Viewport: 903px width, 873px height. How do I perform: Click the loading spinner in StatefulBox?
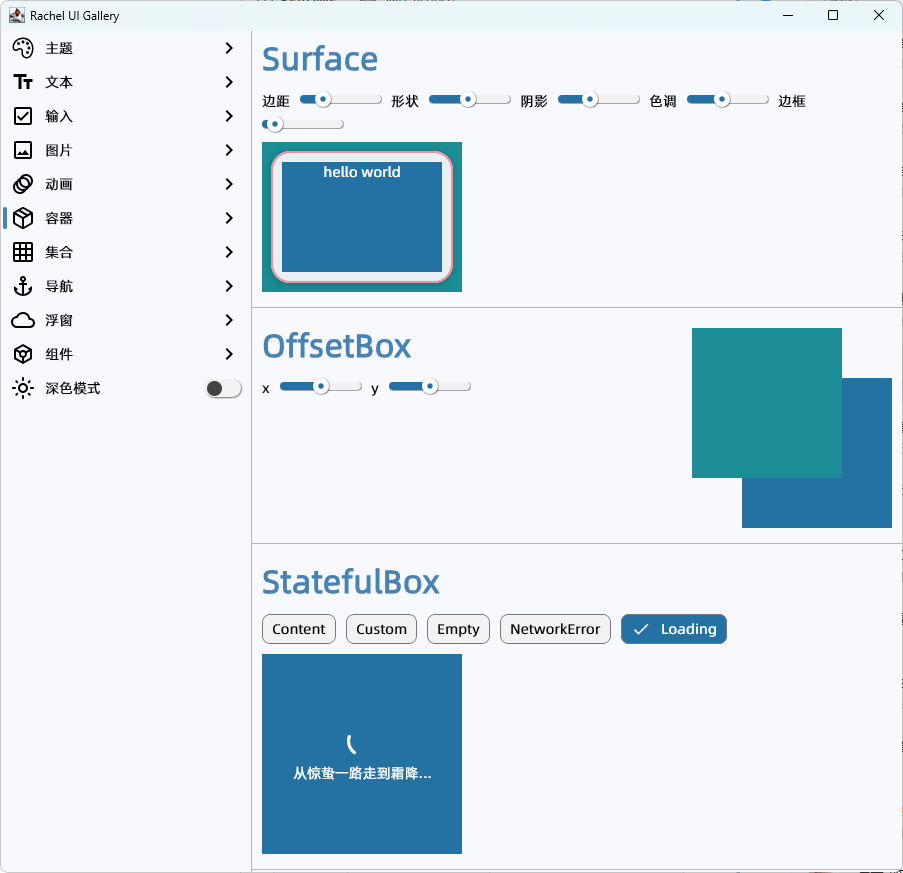pos(352,744)
